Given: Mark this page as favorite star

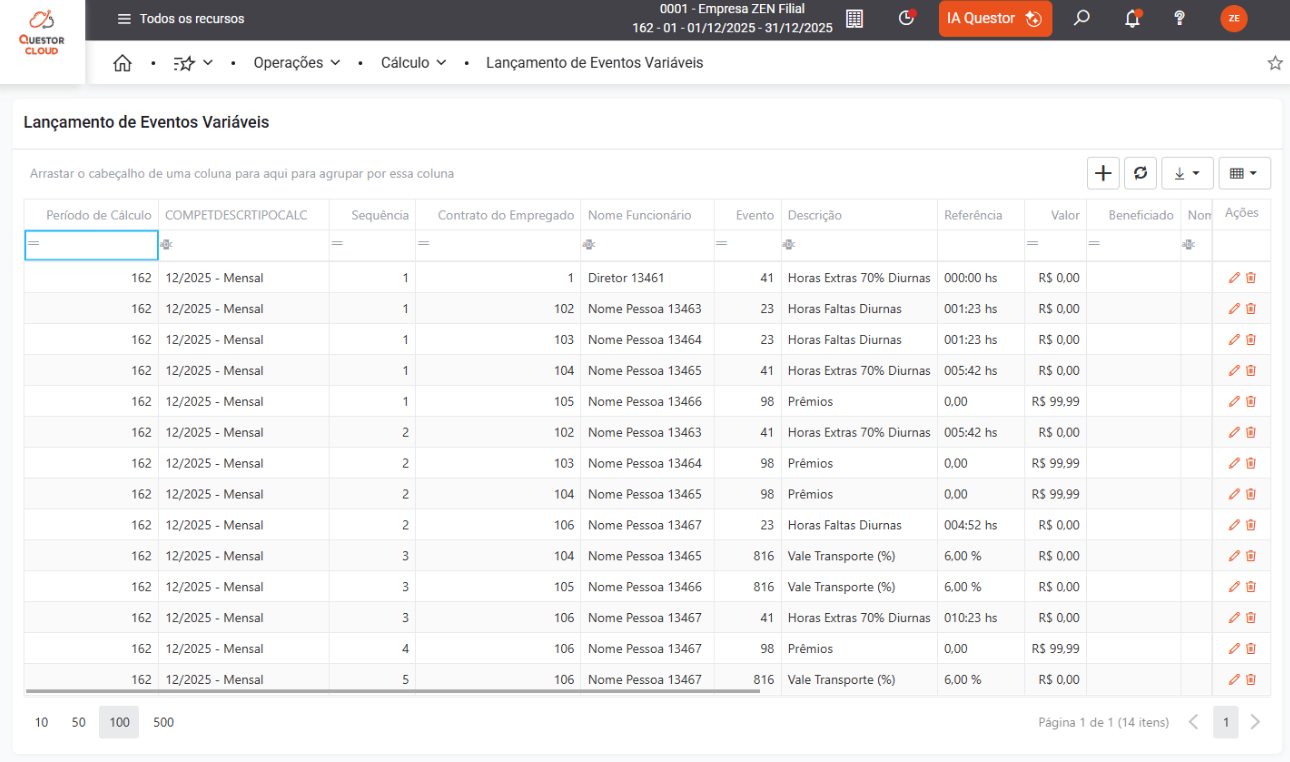Looking at the screenshot, I should pos(1275,63).
